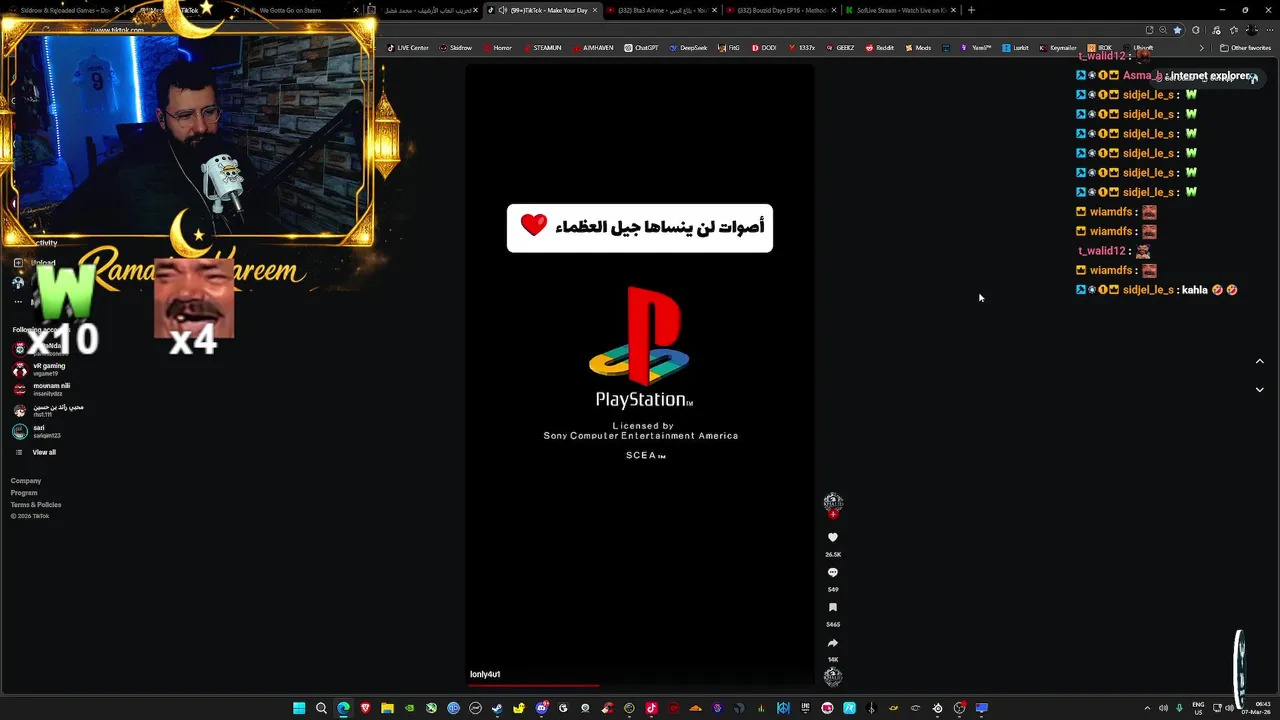
Task: Switch to the SofLive Stream tab
Action: [900, 10]
